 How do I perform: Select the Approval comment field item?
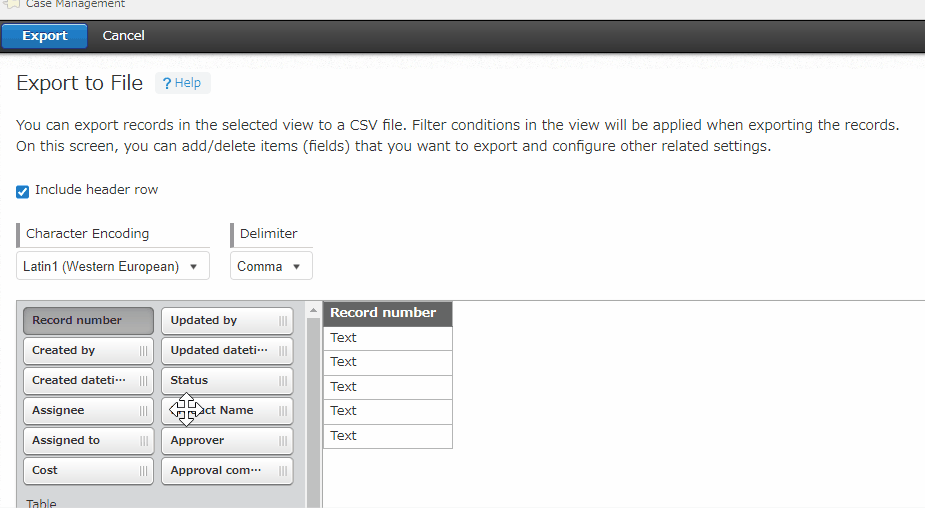point(218,471)
